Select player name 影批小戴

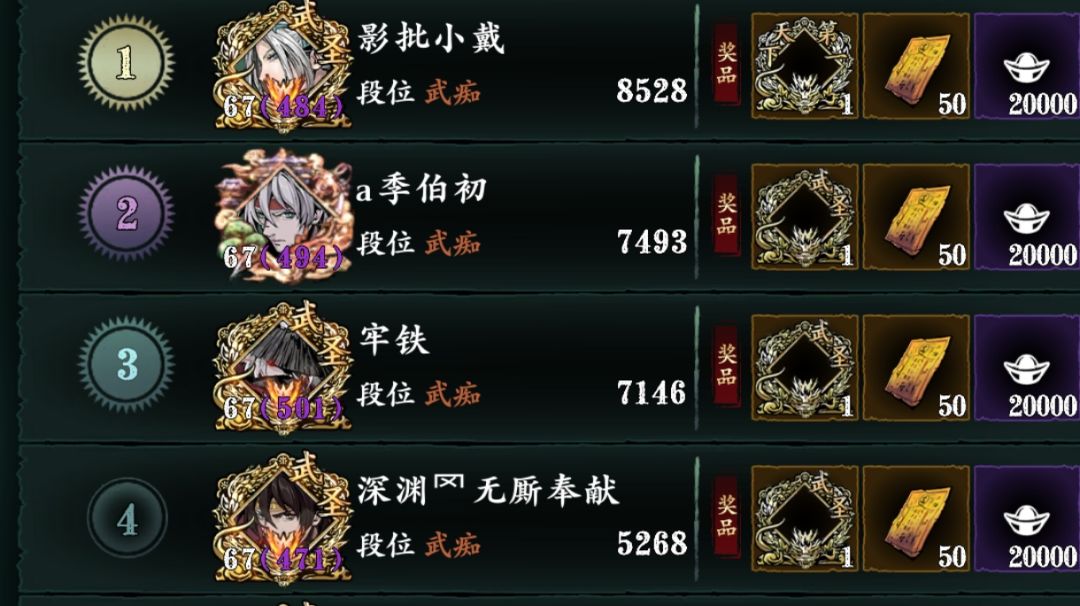tap(431, 38)
